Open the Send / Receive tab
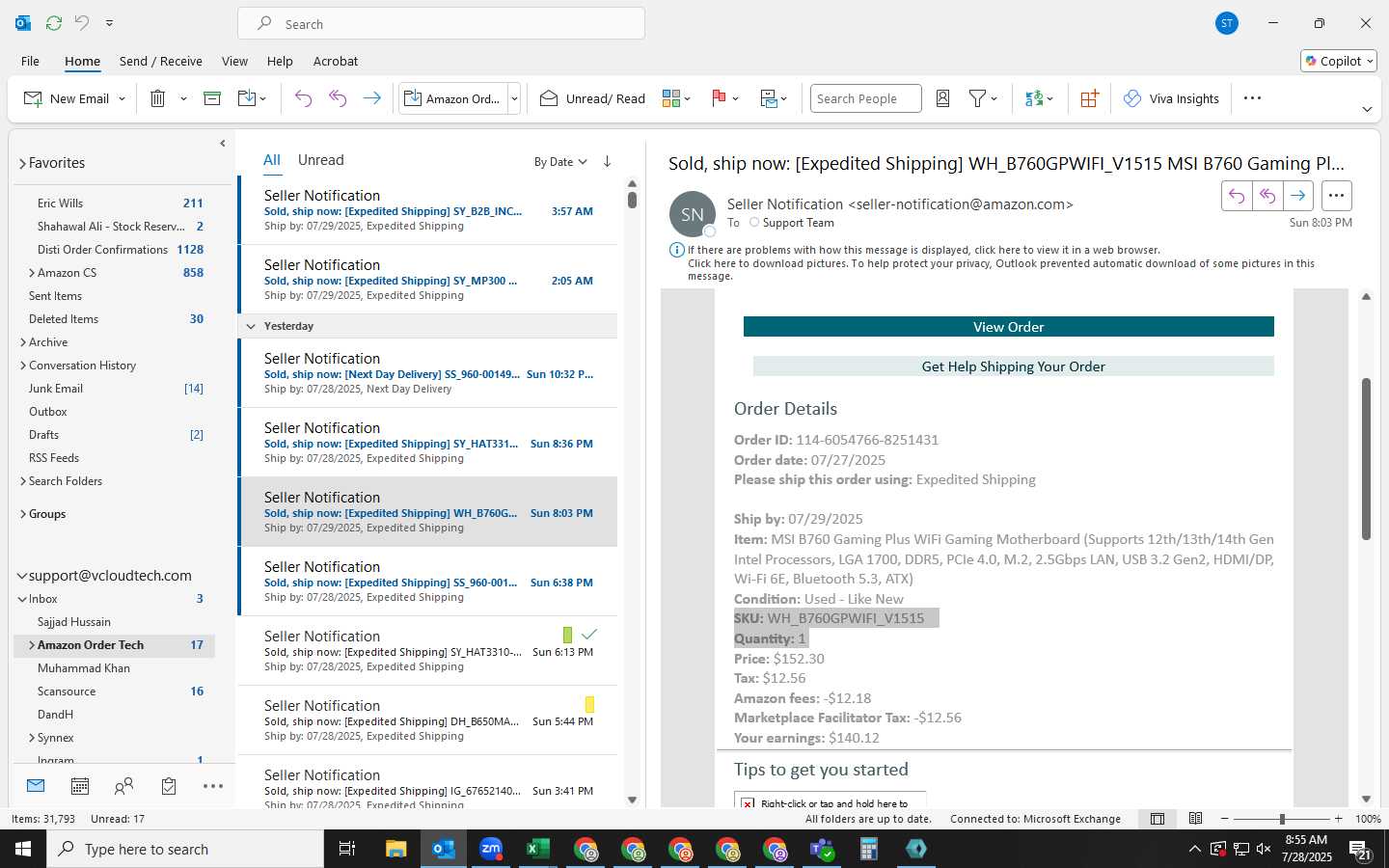Image resolution: width=1389 pixels, height=868 pixels. pyautogui.click(x=161, y=61)
